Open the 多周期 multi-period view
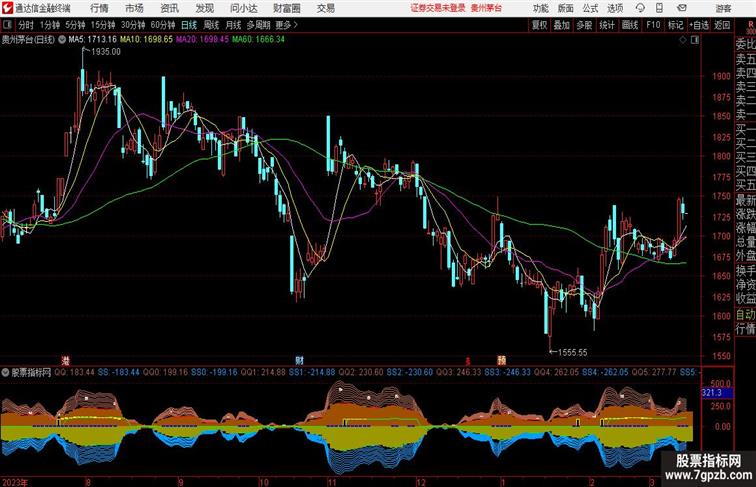 click(258, 25)
